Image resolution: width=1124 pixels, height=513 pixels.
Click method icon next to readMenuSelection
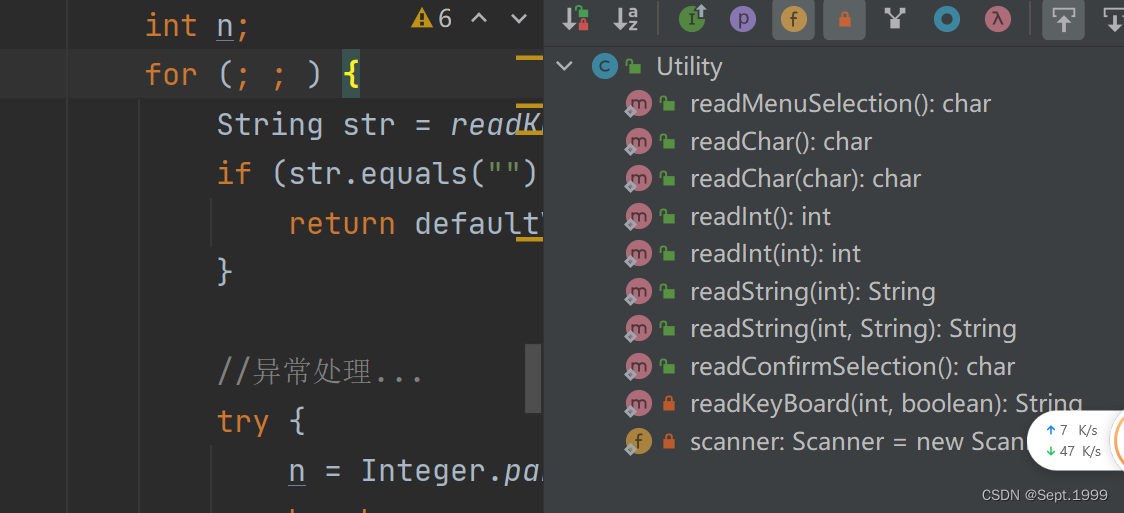tap(638, 104)
